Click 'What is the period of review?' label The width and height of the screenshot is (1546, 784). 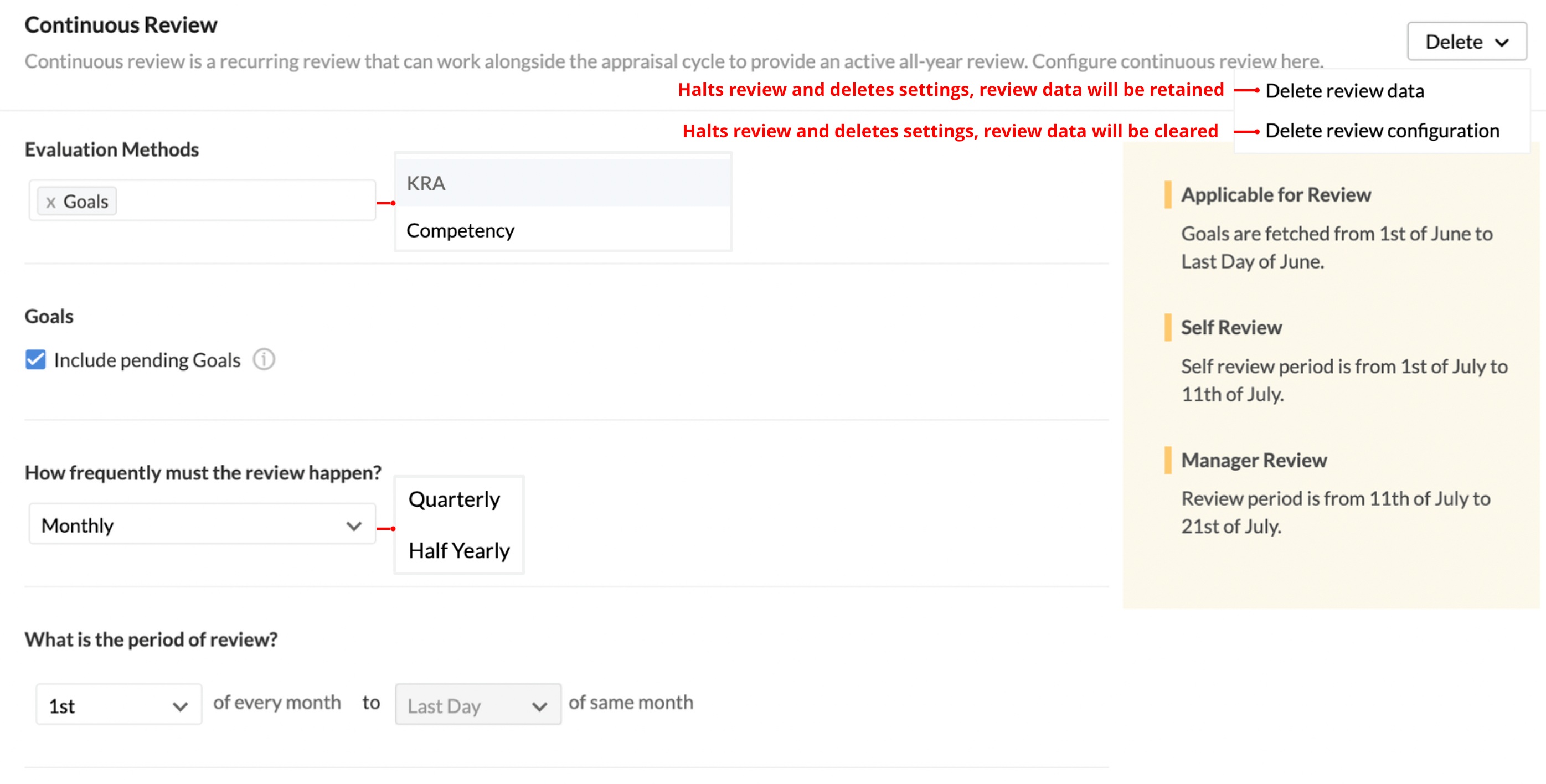(x=151, y=639)
